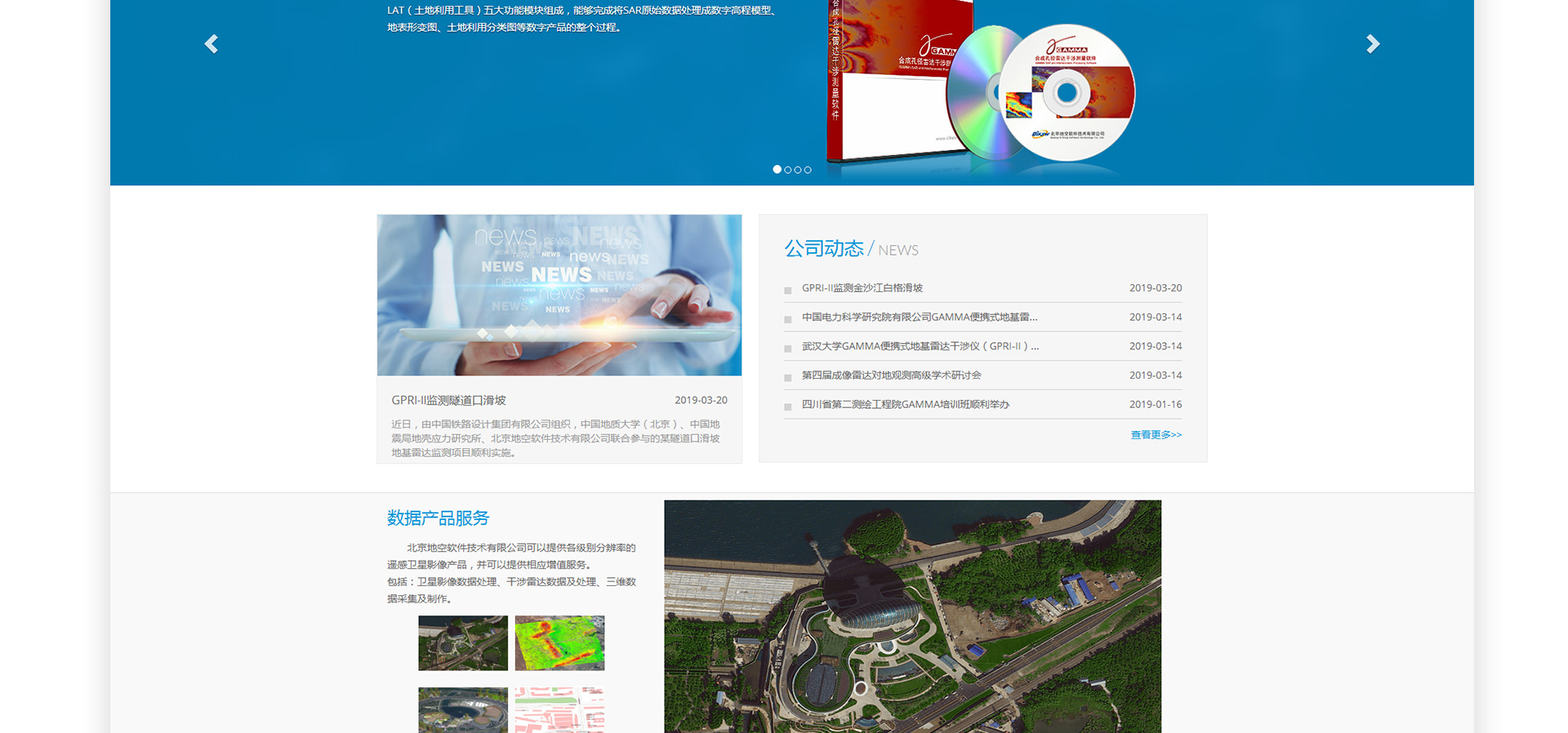Select the first carousel indicator dot
This screenshot has width=1568, height=733.
pos(777,170)
